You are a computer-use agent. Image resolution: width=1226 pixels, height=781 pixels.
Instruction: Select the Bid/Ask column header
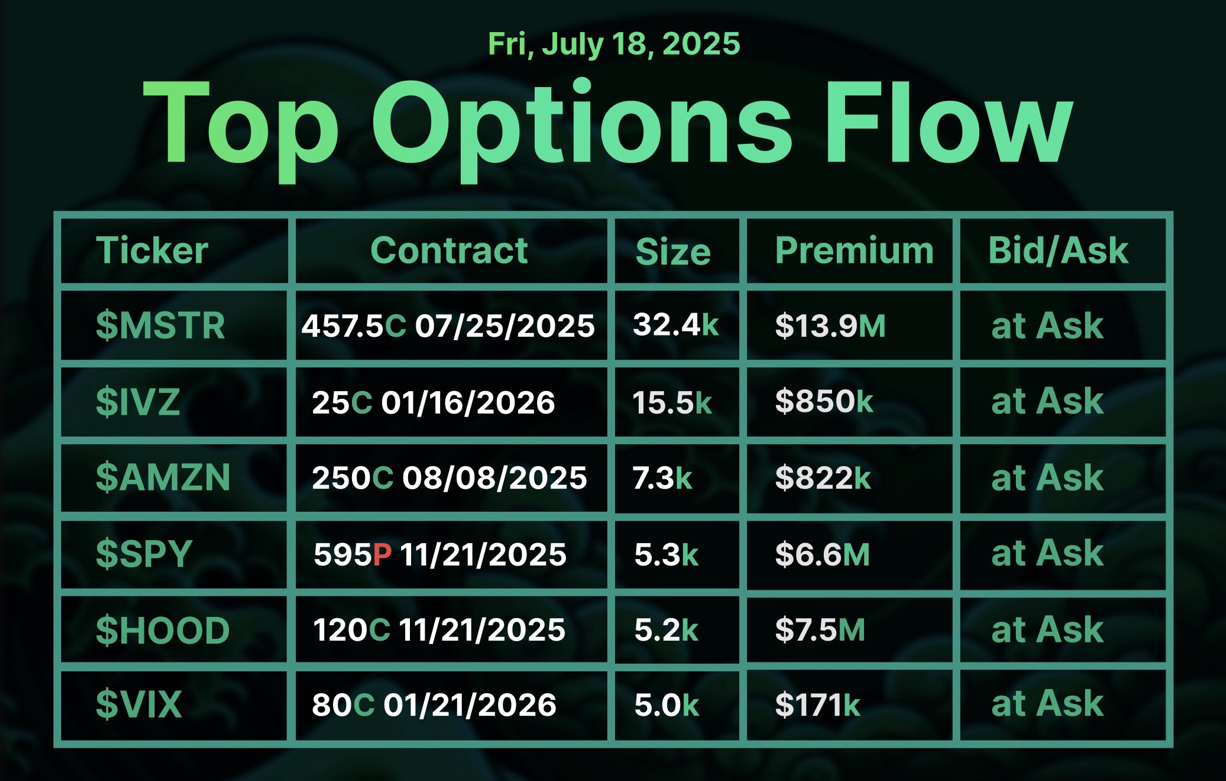click(1058, 250)
